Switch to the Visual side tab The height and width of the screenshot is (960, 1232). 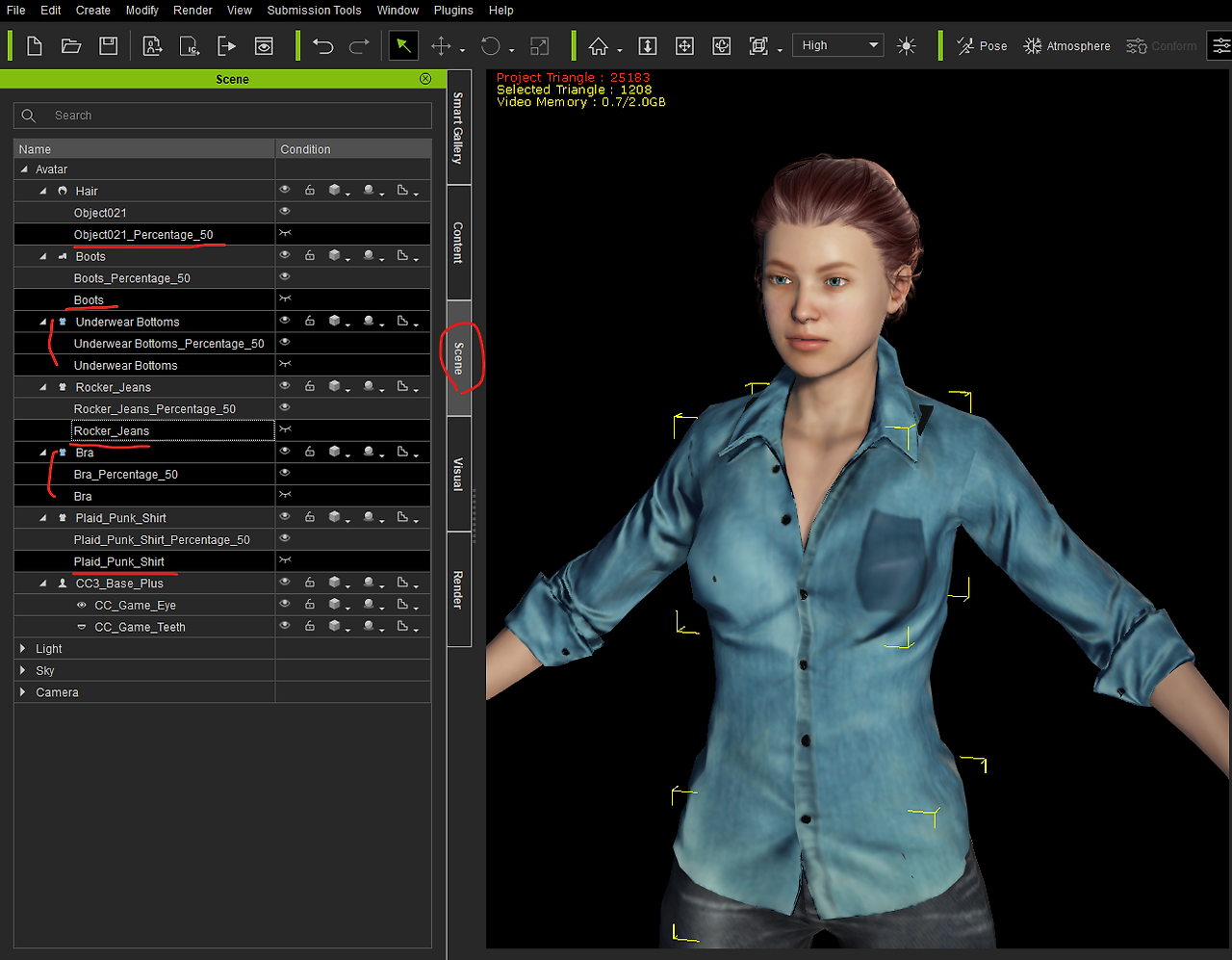coord(459,474)
